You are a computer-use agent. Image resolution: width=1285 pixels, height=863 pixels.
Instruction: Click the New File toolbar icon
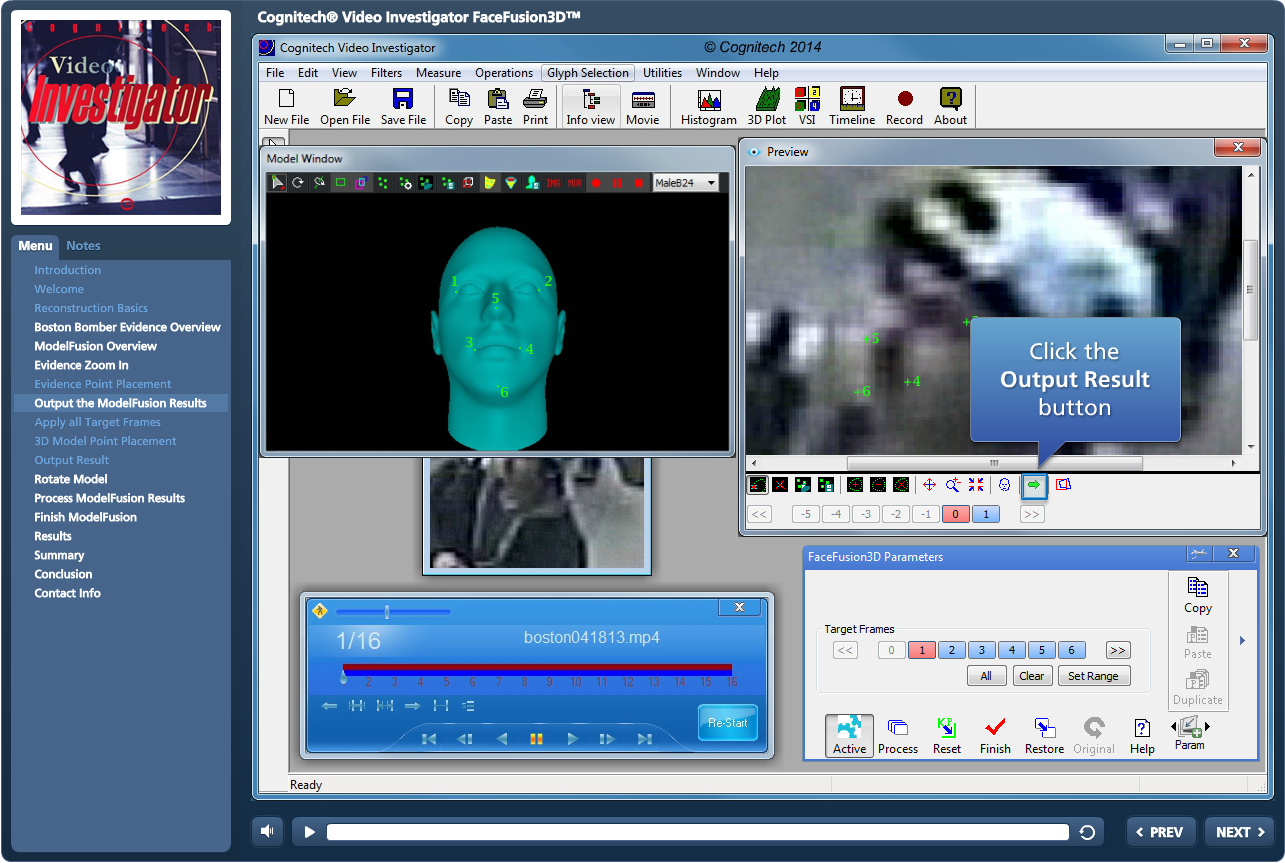286,107
